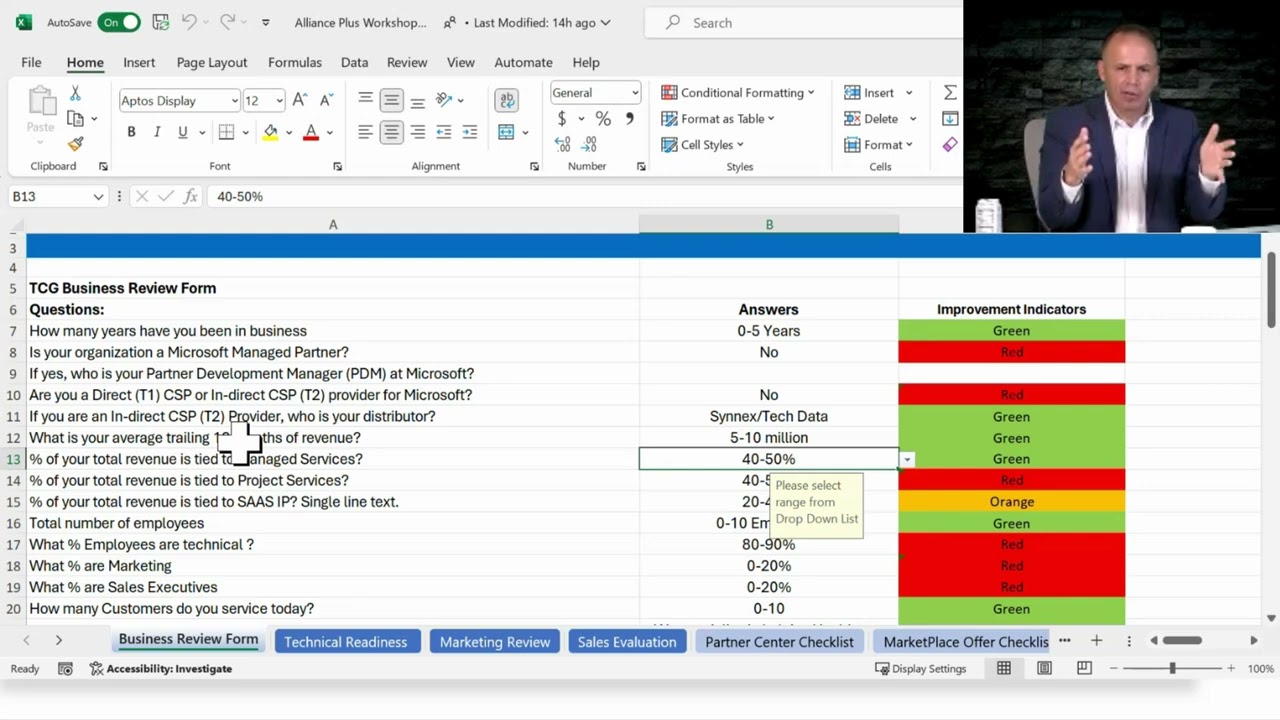The width and height of the screenshot is (1280, 720).
Task: Add a new sheet with plus icon
Action: coord(1097,640)
